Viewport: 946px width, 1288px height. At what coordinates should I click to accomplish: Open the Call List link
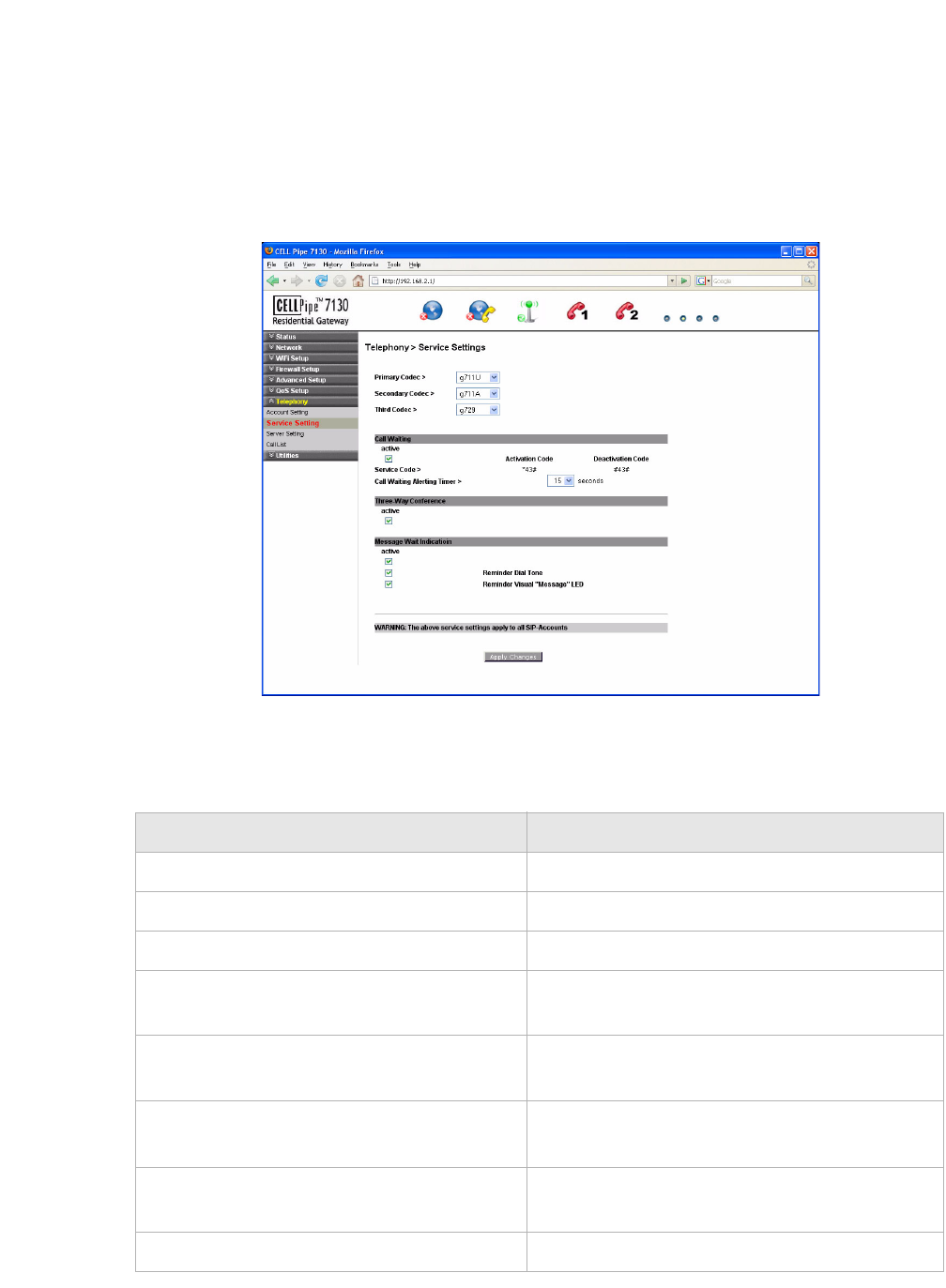click(x=276, y=445)
